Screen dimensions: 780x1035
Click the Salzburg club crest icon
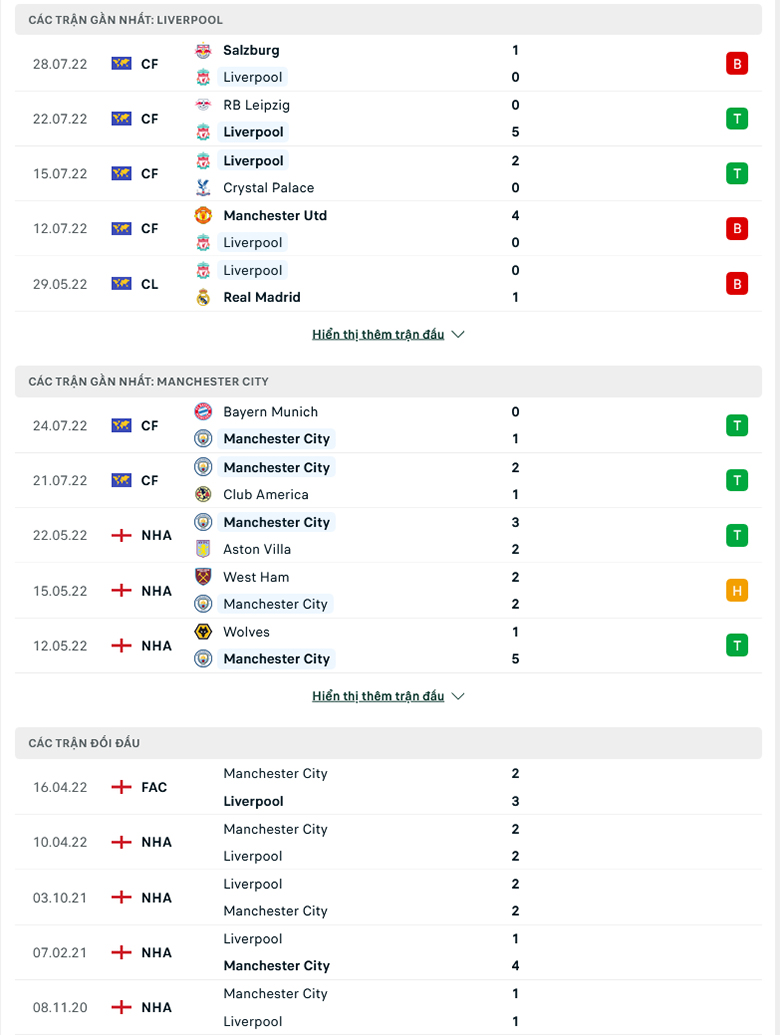pos(203,50)
